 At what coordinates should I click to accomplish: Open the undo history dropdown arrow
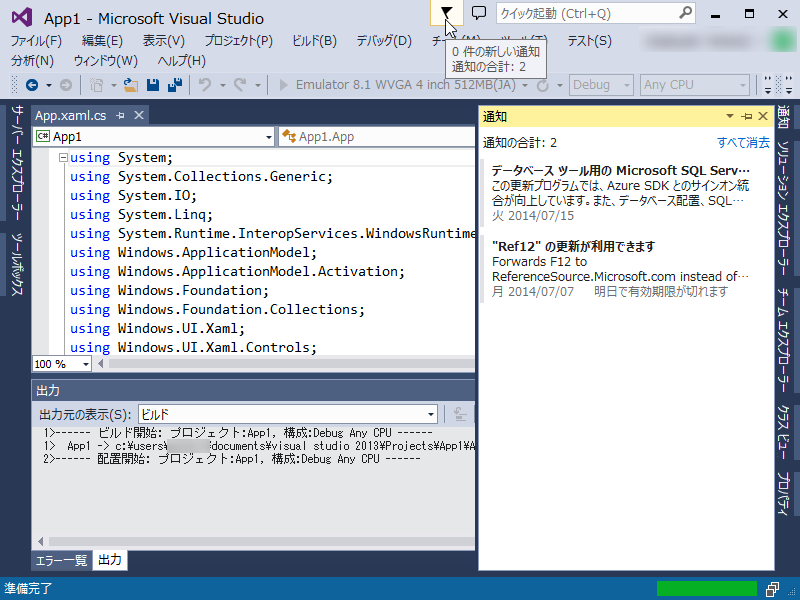[222, 85]
